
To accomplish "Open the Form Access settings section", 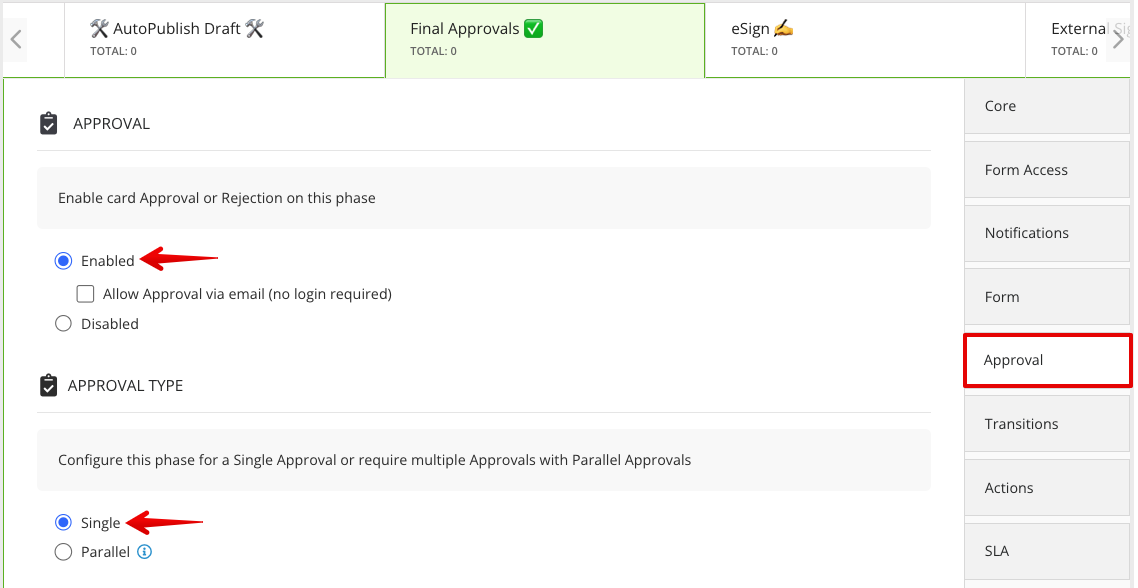I will (x=1047, y=169).
